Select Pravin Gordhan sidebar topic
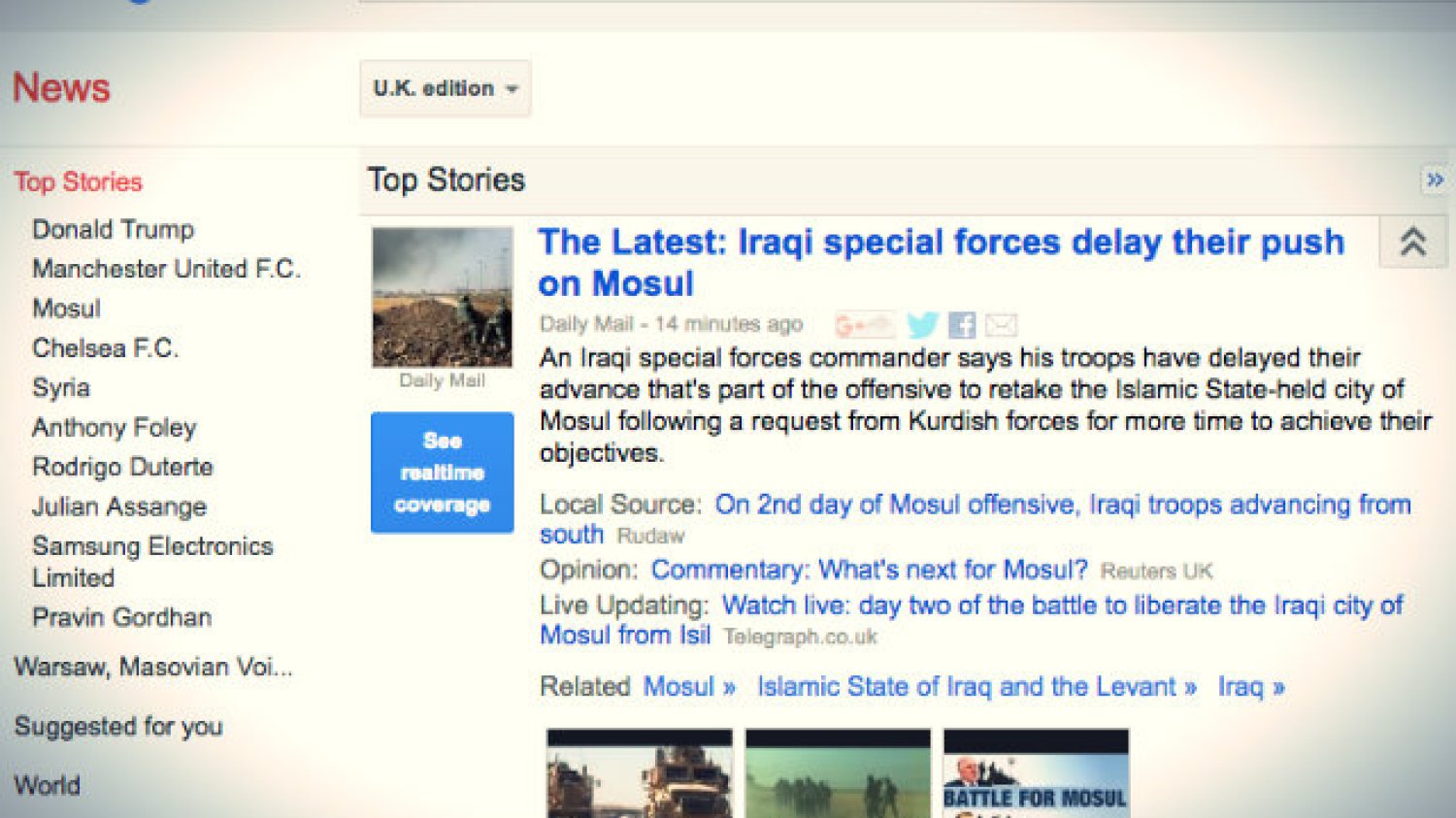 (121, 617)
